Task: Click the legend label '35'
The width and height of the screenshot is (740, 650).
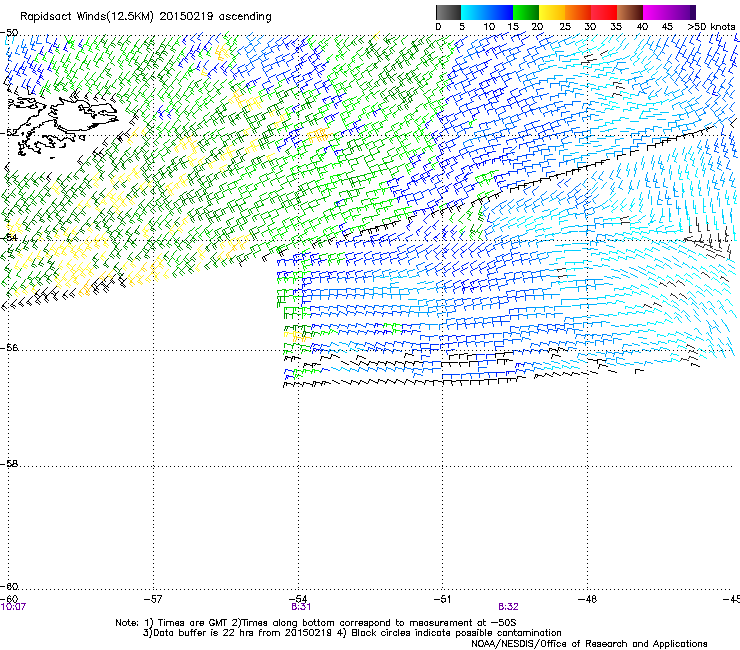Action: pyautogui.click(x=616, y=27)
